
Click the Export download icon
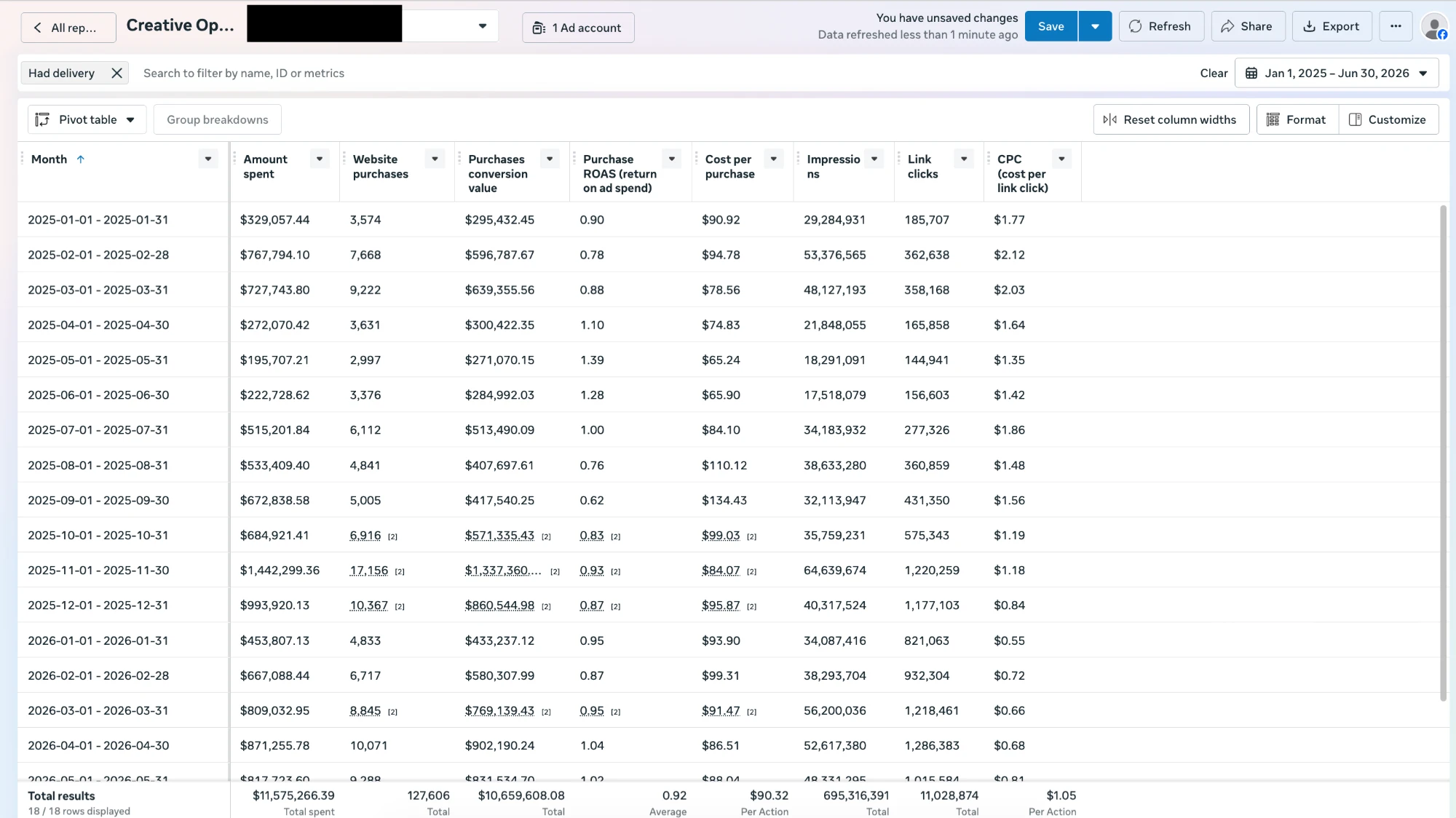pyautogui.click(x=1309, y=26)
